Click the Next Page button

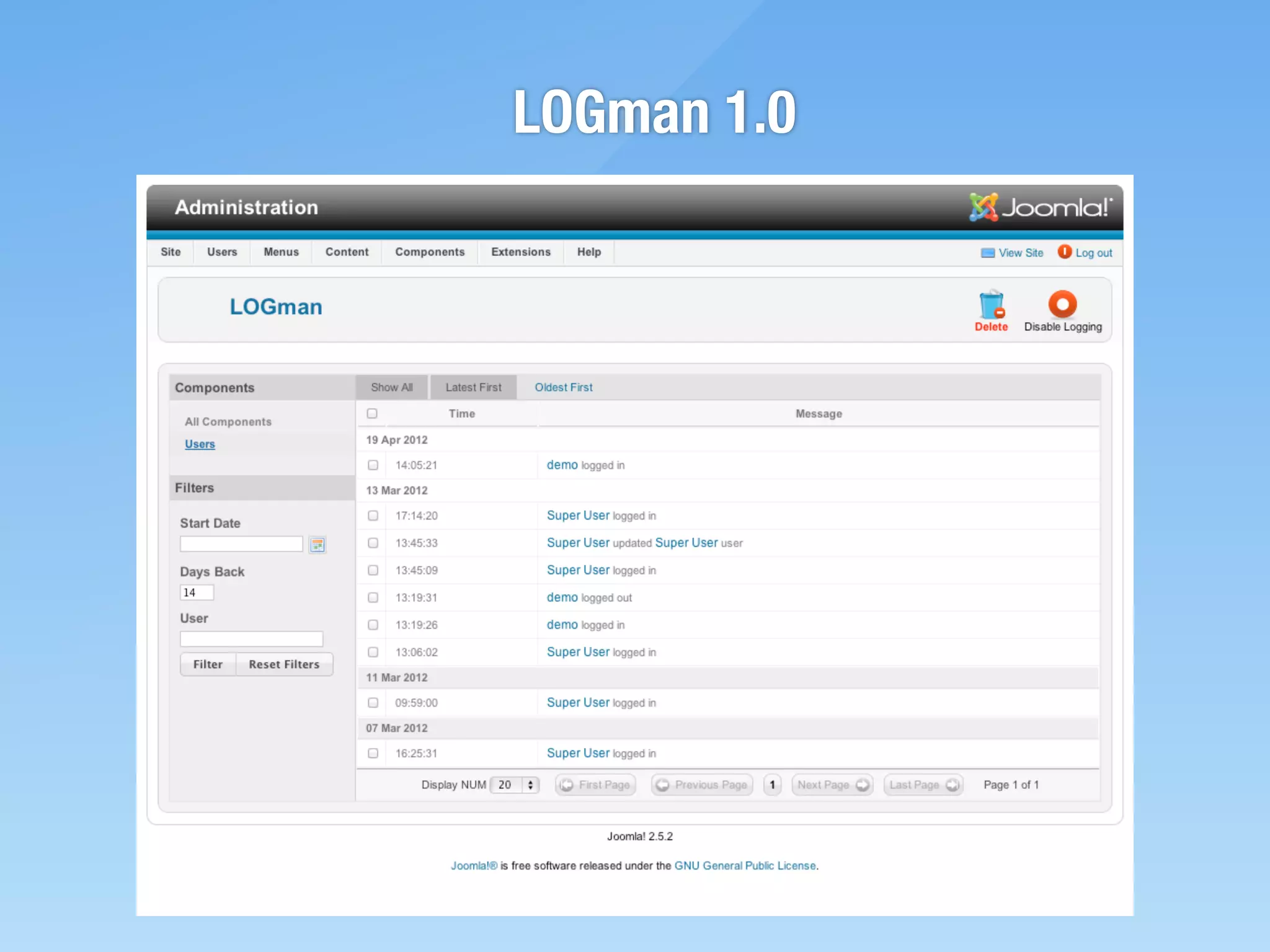(x=832, y=785)
